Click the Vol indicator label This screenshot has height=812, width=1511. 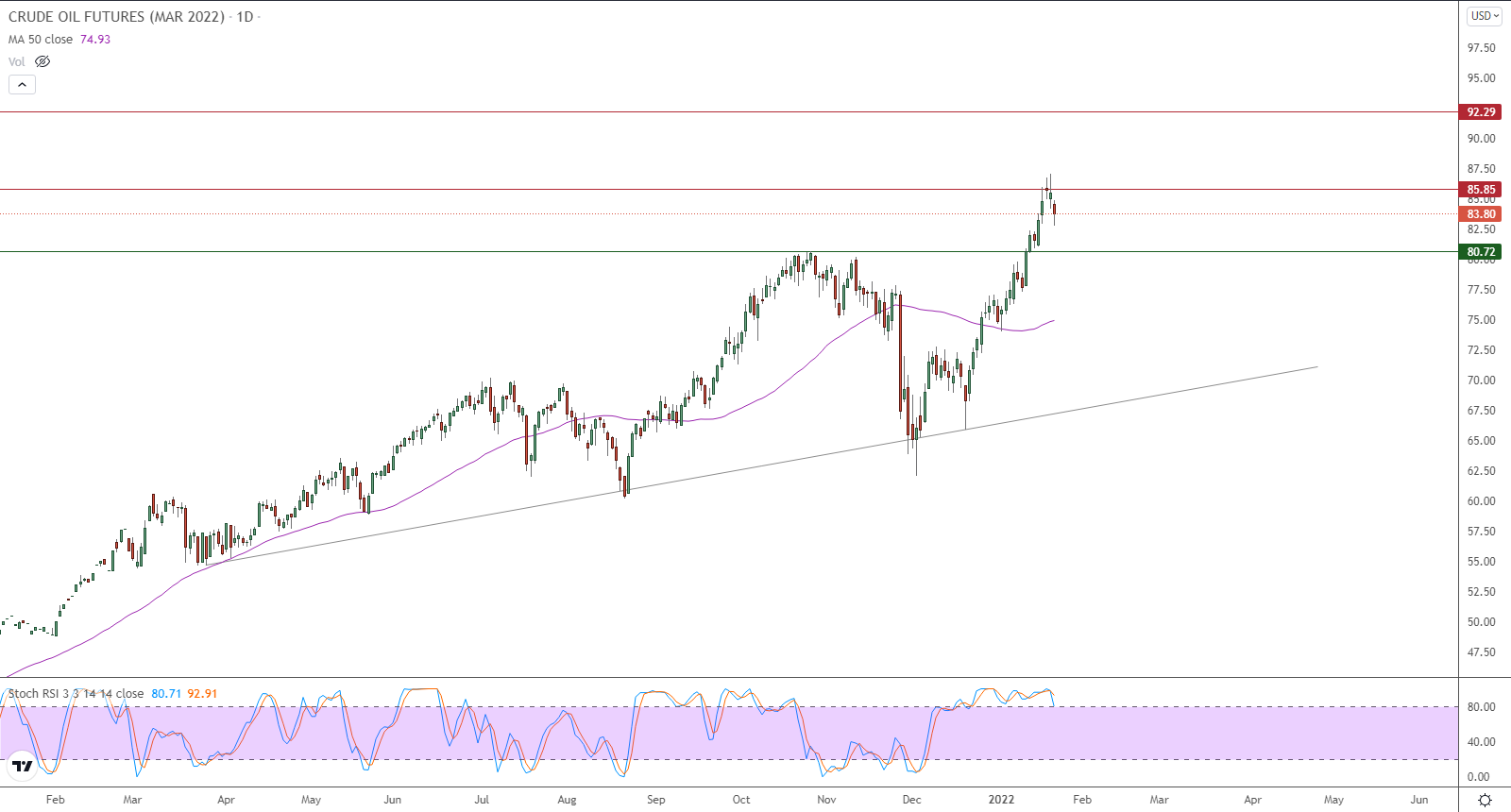coord(17,61)
